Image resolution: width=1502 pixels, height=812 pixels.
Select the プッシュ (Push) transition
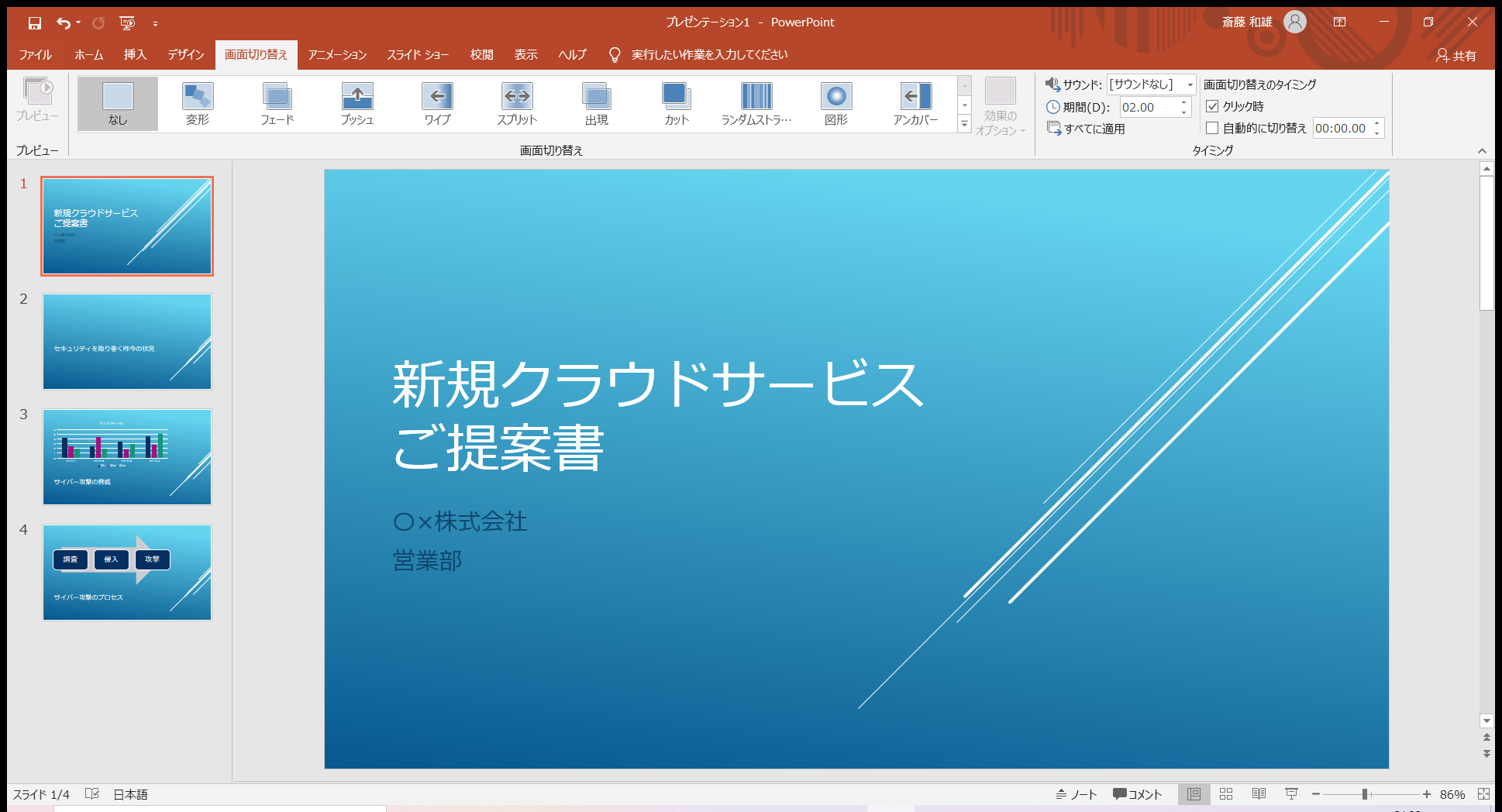(357, 103)
